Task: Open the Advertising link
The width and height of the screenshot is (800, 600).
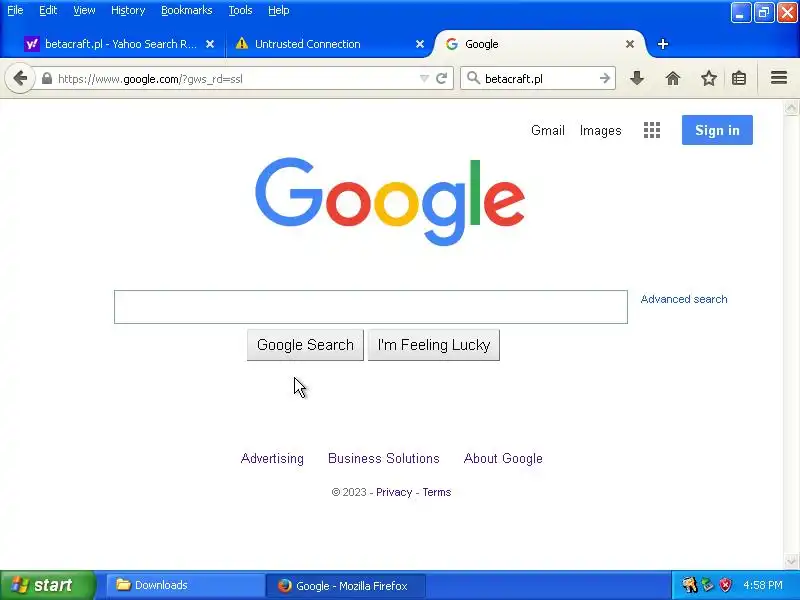Action: [x=272, y=458]
